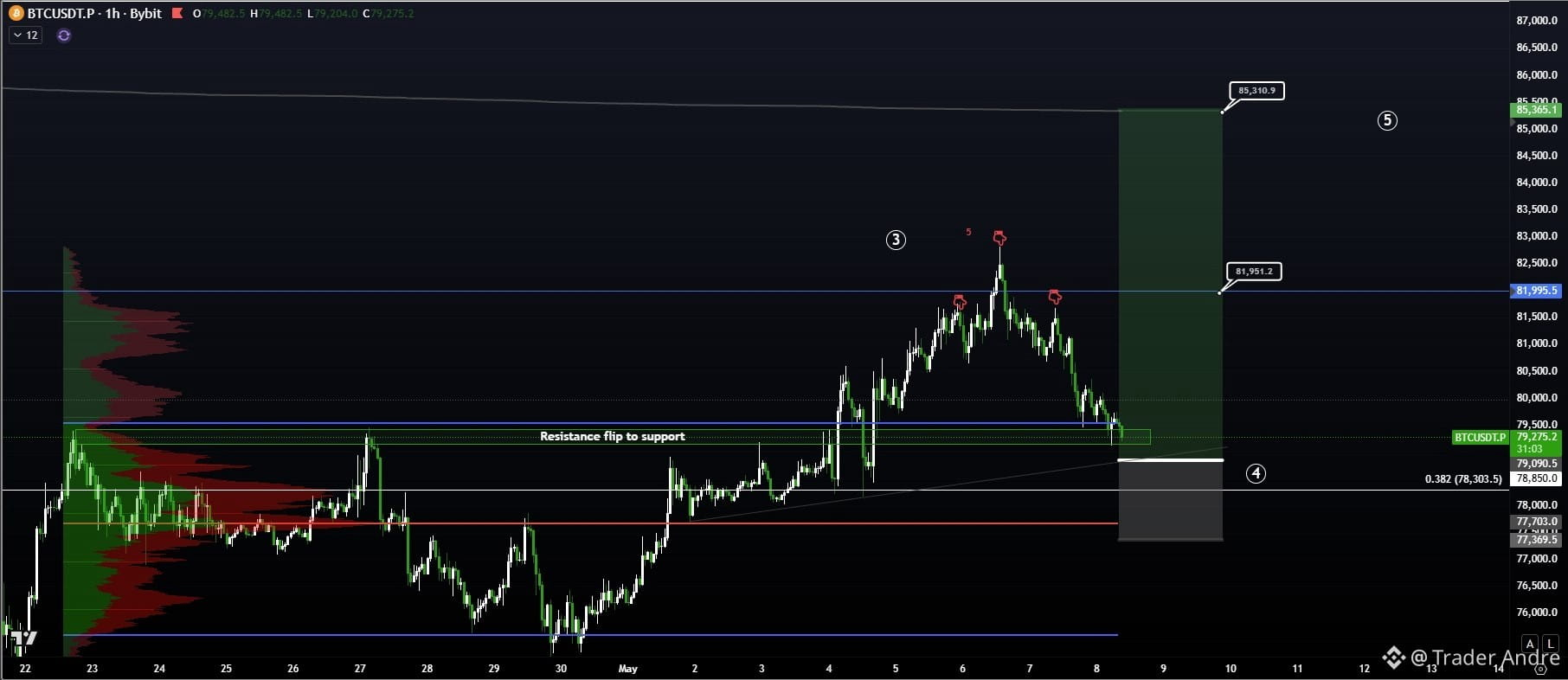Select the circled 4 wave label
The width and height of the screenshot is (1568, 680).
[1256, 473]
